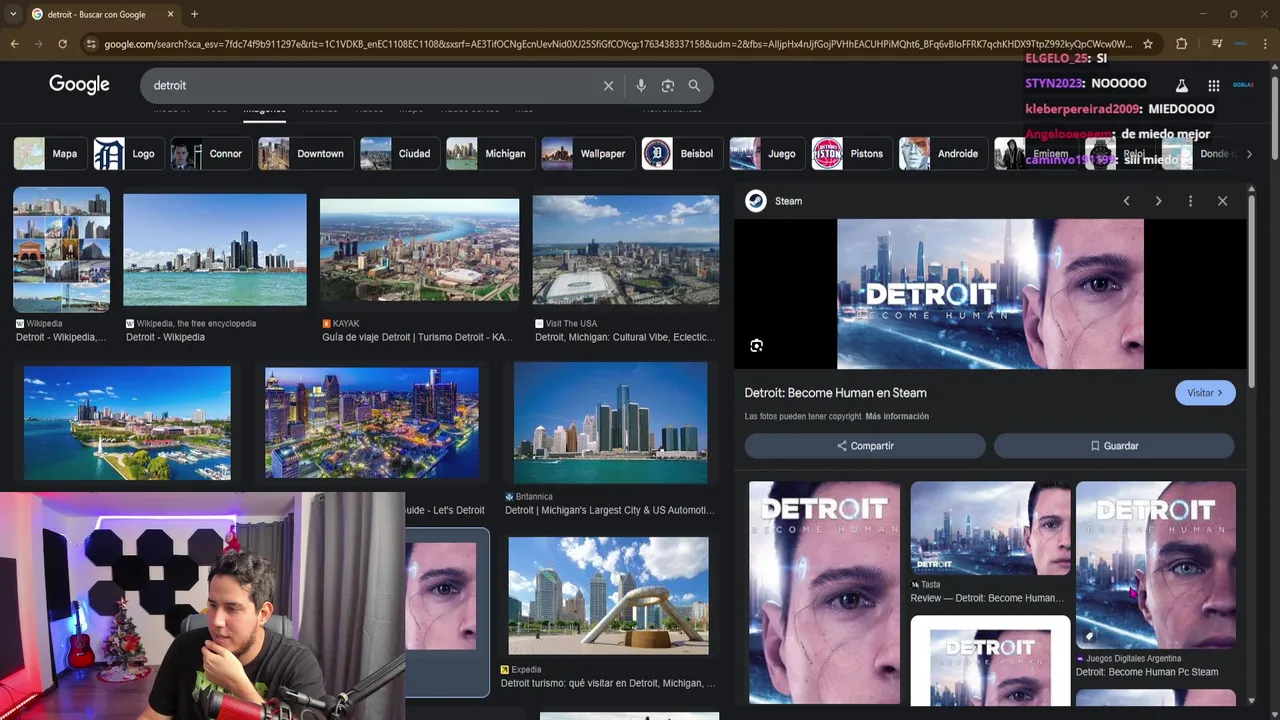
Task: Open the Google apps grid
Action: point(1213,86)
